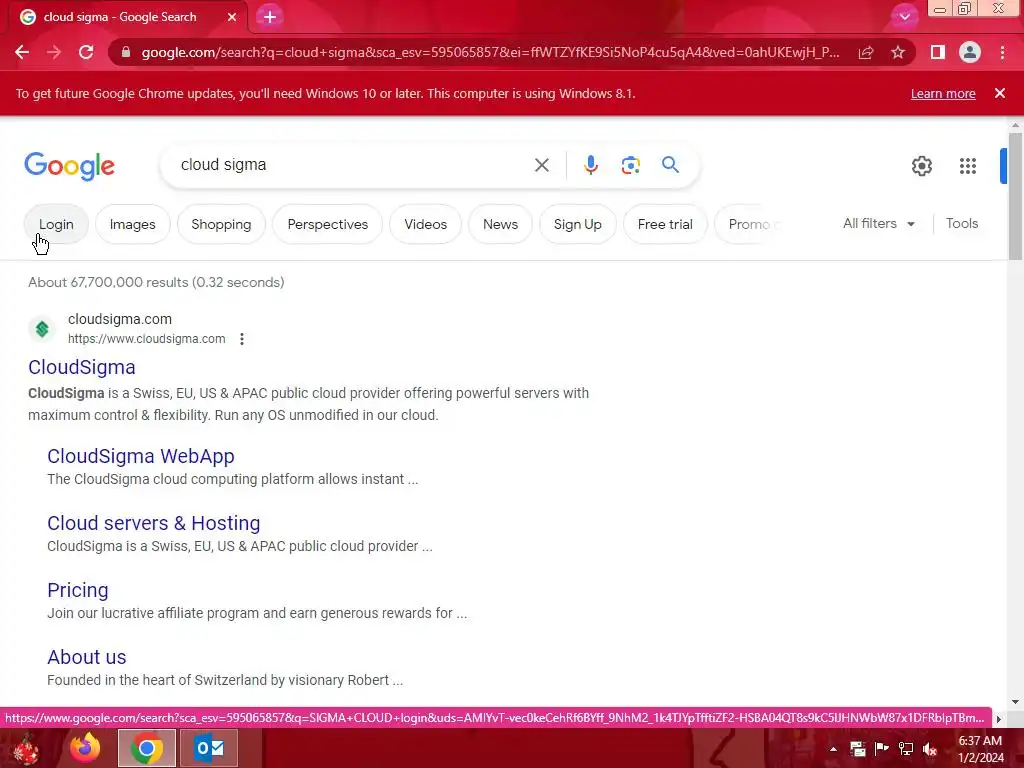
Task: Open Chrome's three-dot menu
Action: coord(1002,52)
